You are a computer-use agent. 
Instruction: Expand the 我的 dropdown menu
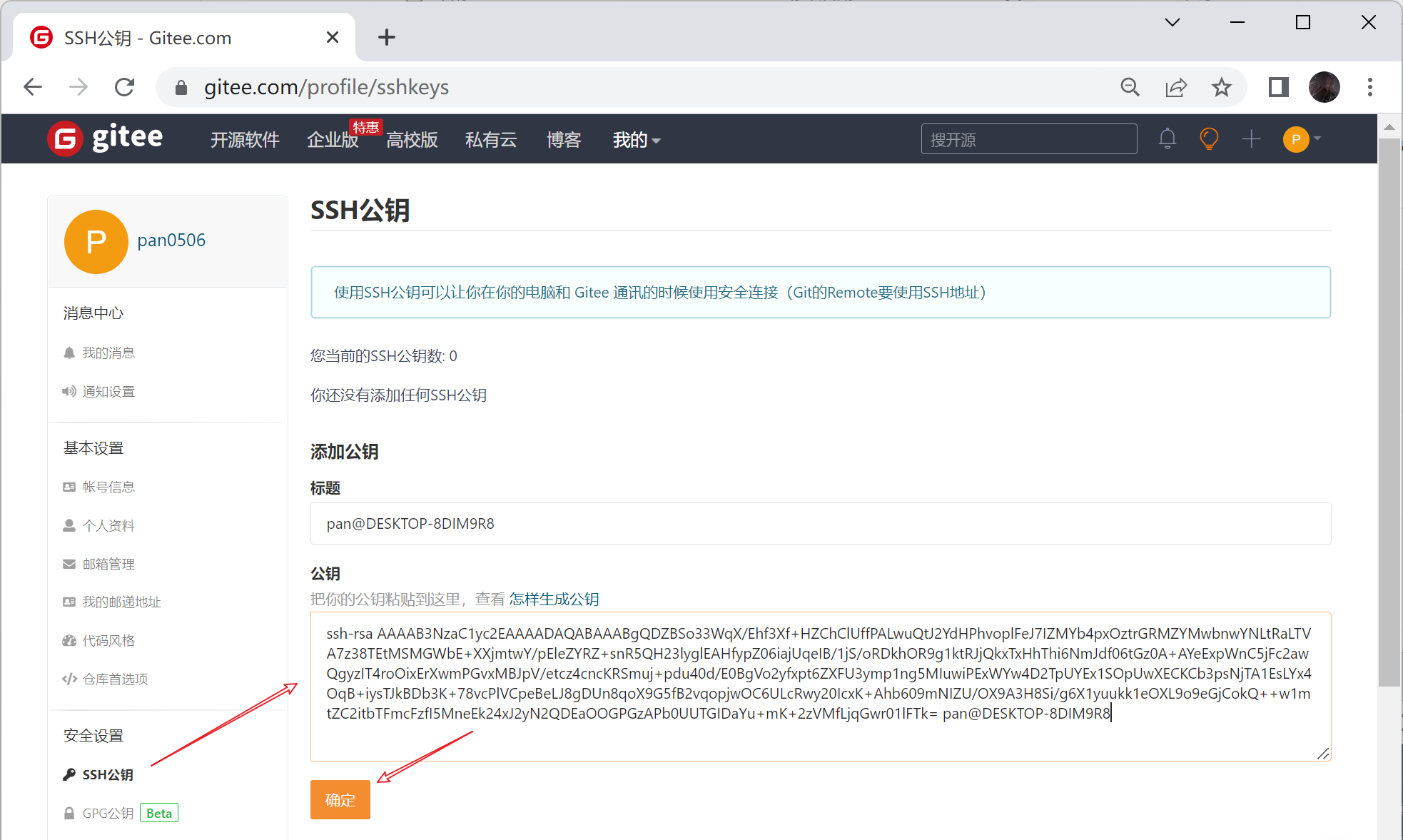coord(636,140)
